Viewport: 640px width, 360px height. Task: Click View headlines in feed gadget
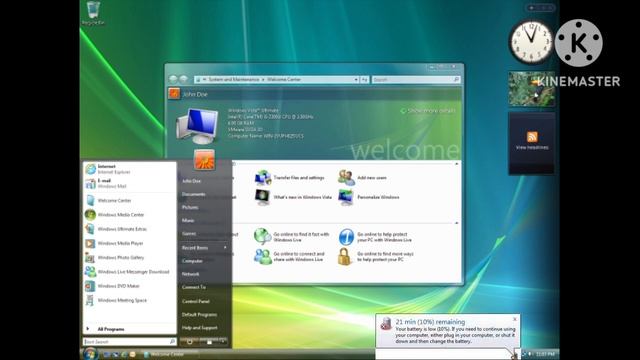click(x=532, y=147)
